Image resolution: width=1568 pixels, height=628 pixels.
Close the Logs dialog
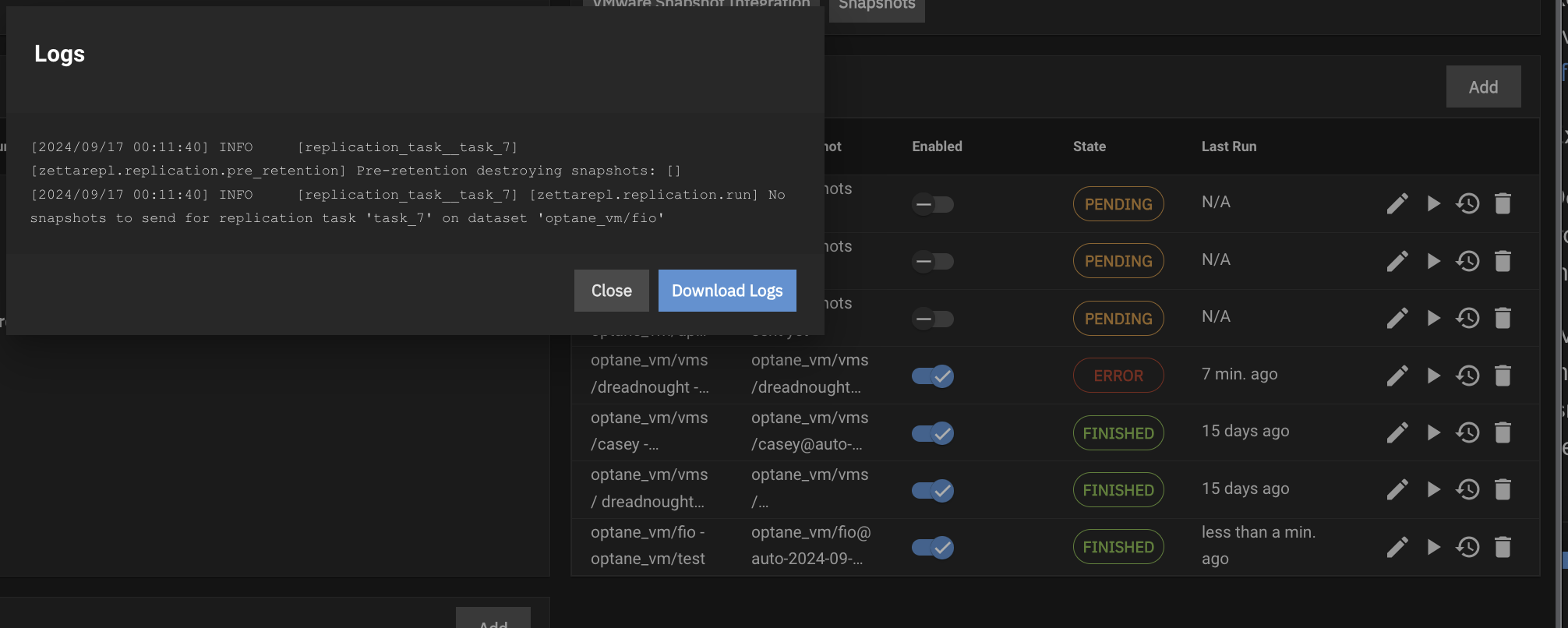[611, 291]
